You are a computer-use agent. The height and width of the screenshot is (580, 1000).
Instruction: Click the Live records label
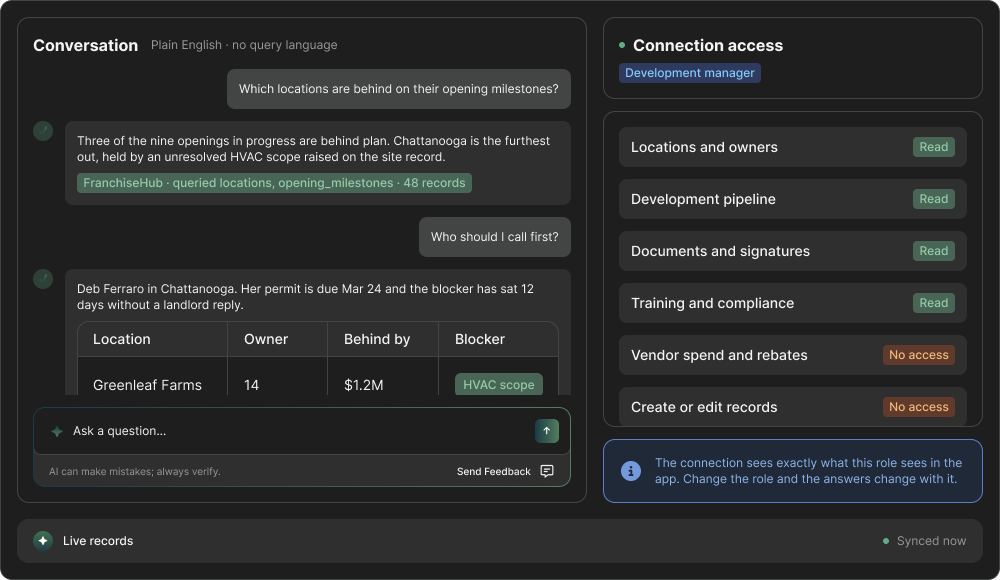(x=98, y=540)
